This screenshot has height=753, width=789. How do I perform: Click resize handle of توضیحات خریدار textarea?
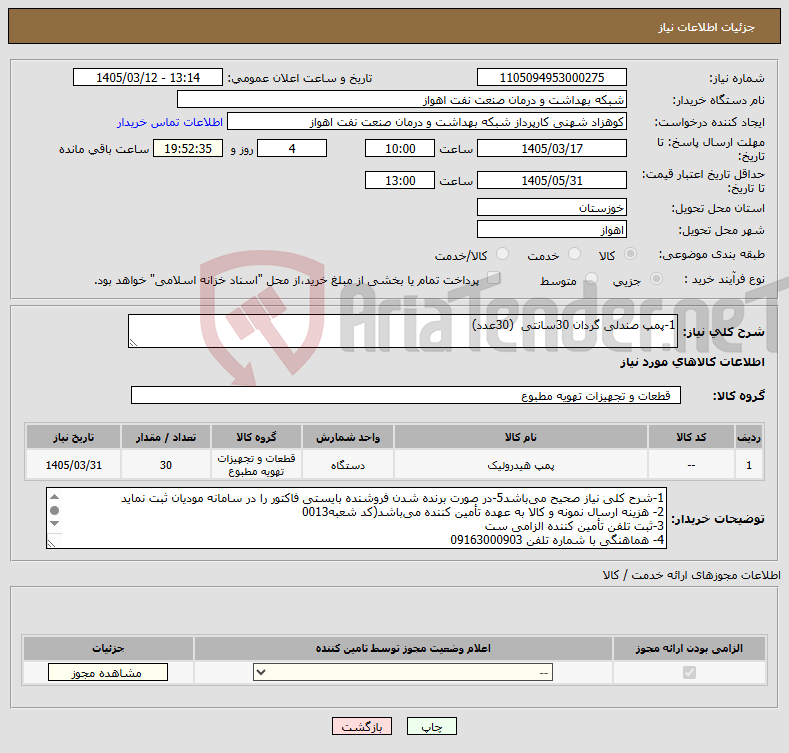tap(51, 544)
